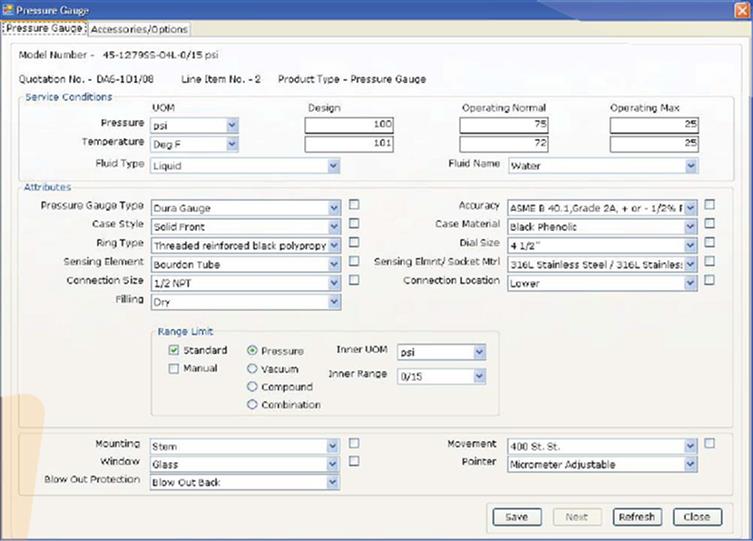Open the Connection Location Lower dropdown
753x541 pixels.
click(602, 283)
